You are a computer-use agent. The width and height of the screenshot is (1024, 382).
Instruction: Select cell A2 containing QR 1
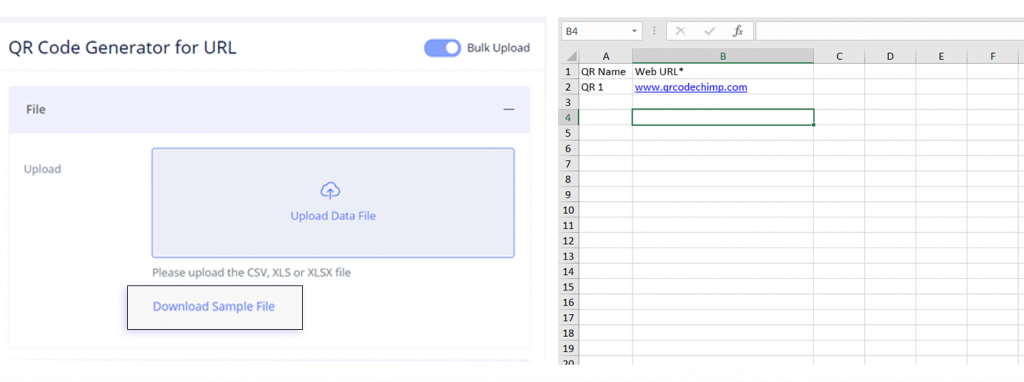pos(606,87)
